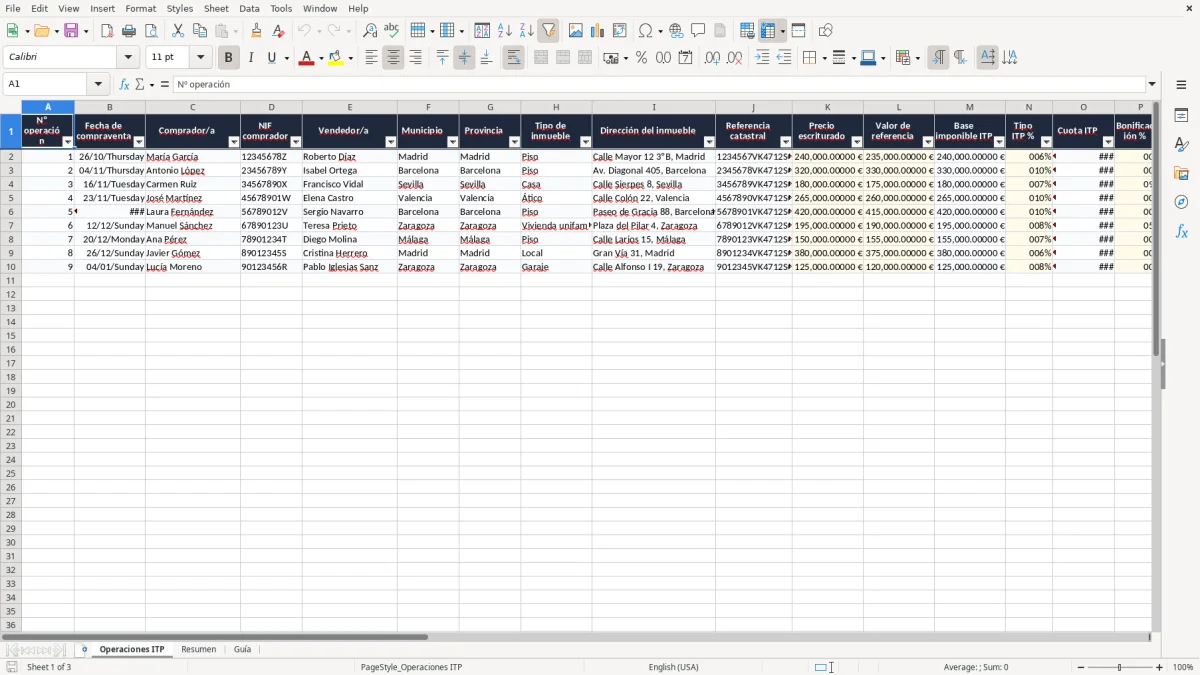Screen dimensions: 1200x675
Task: Click the Format as Percent icon
Action: click(642, 58)
